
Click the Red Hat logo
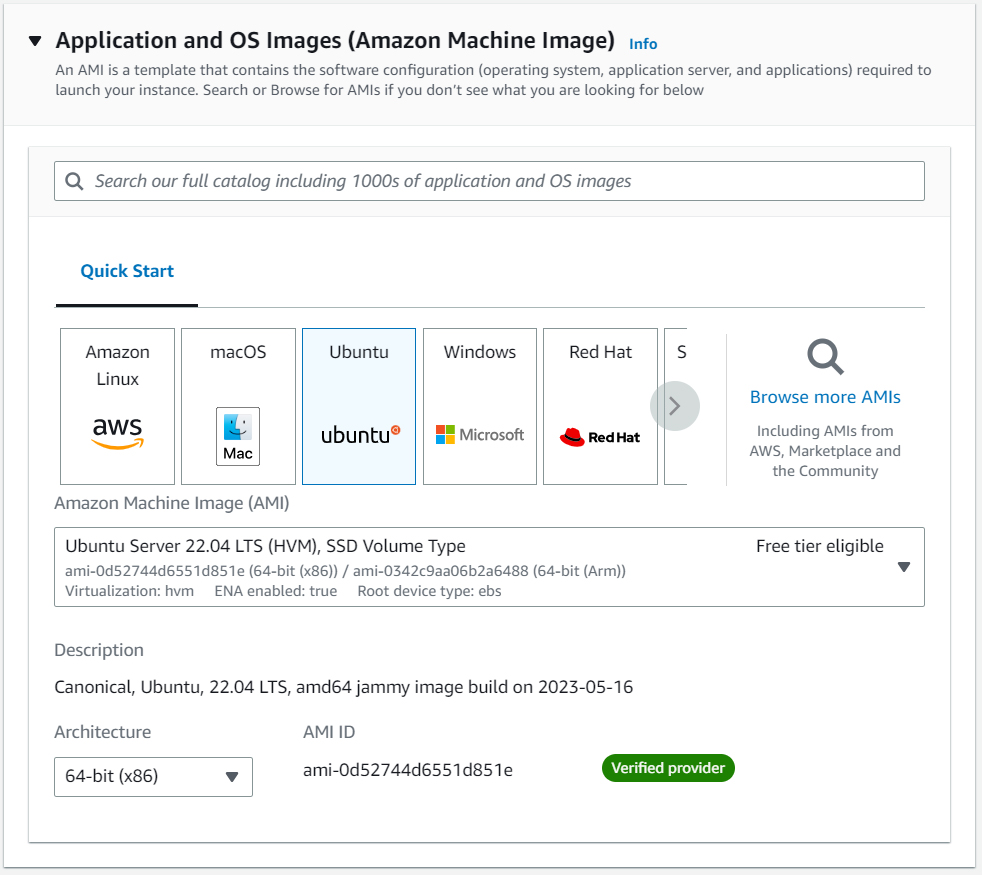pyautogui.click(x=599, y=437)
